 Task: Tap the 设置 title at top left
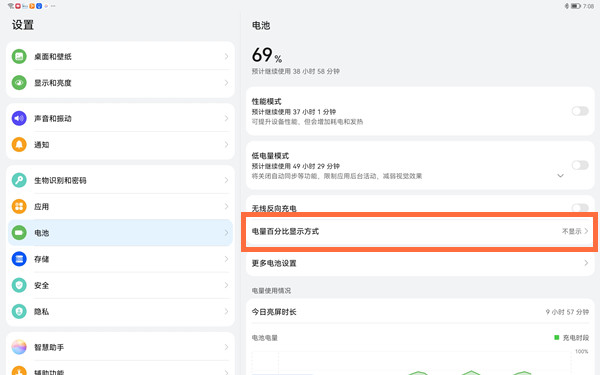tap(23, 25)
